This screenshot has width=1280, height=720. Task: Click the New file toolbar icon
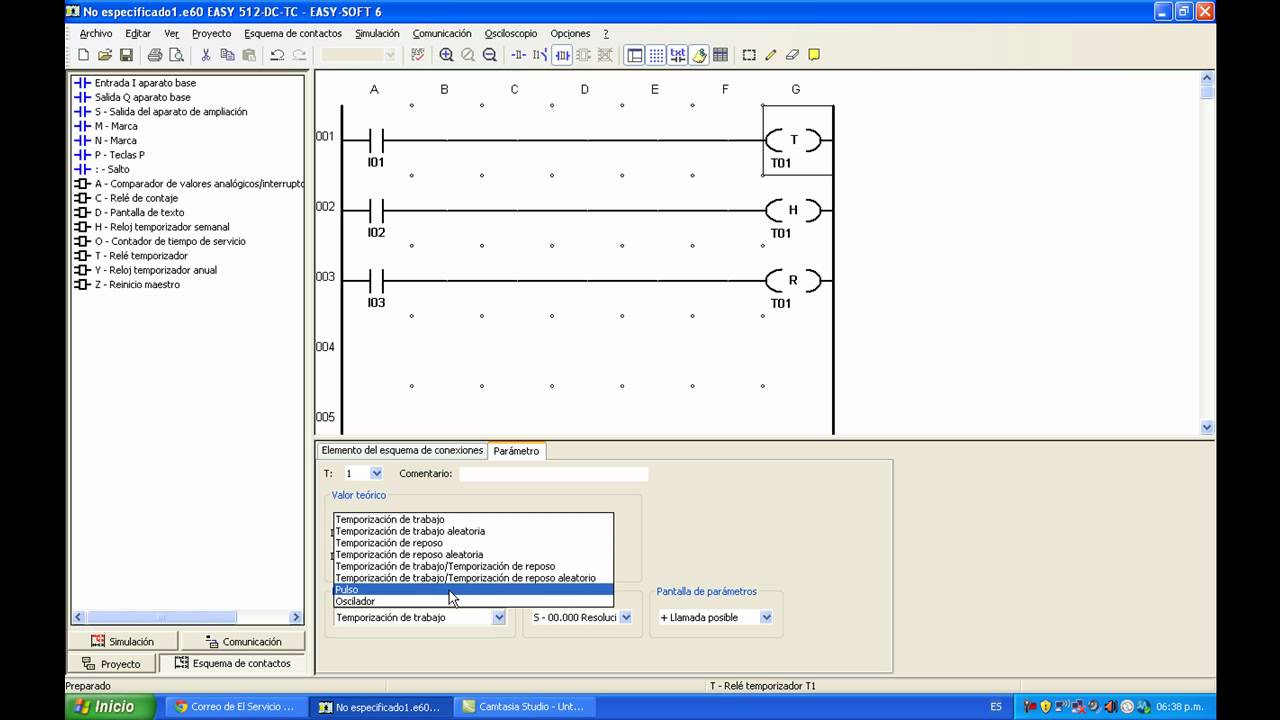(84, 55)
